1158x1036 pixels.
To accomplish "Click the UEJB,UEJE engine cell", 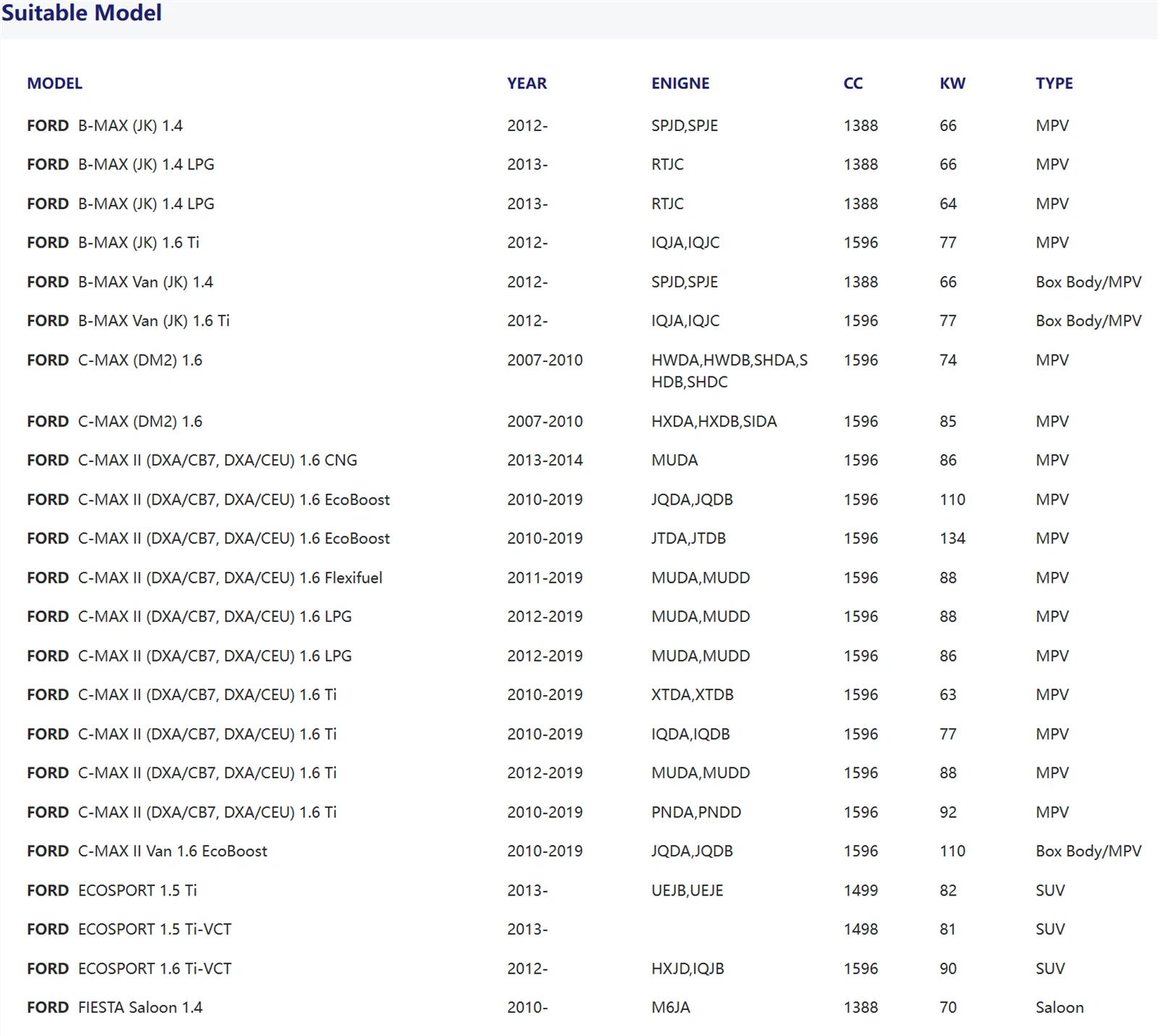I will pos(688,890).
